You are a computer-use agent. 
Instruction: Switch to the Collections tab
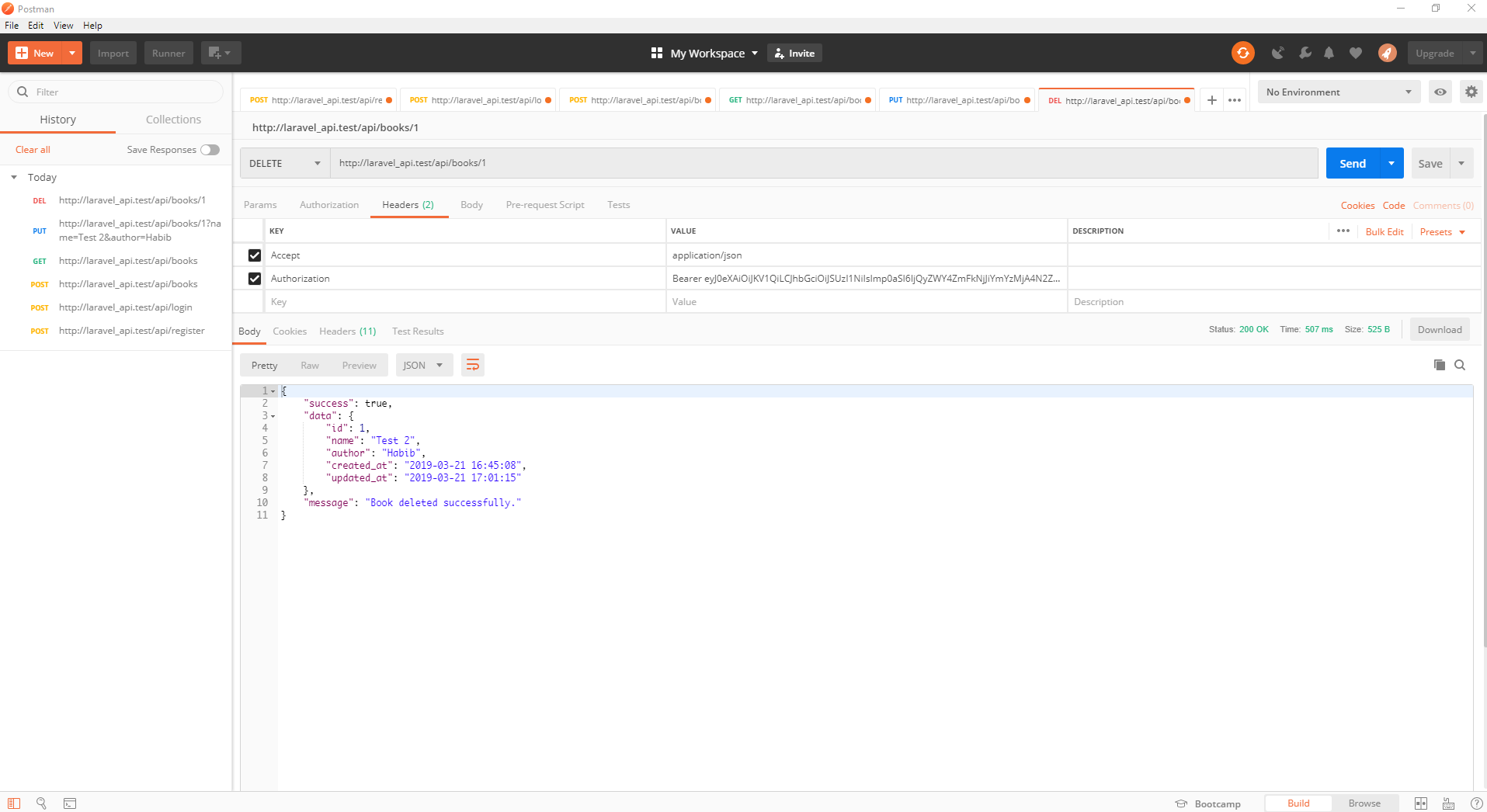(x=173, y=119)
